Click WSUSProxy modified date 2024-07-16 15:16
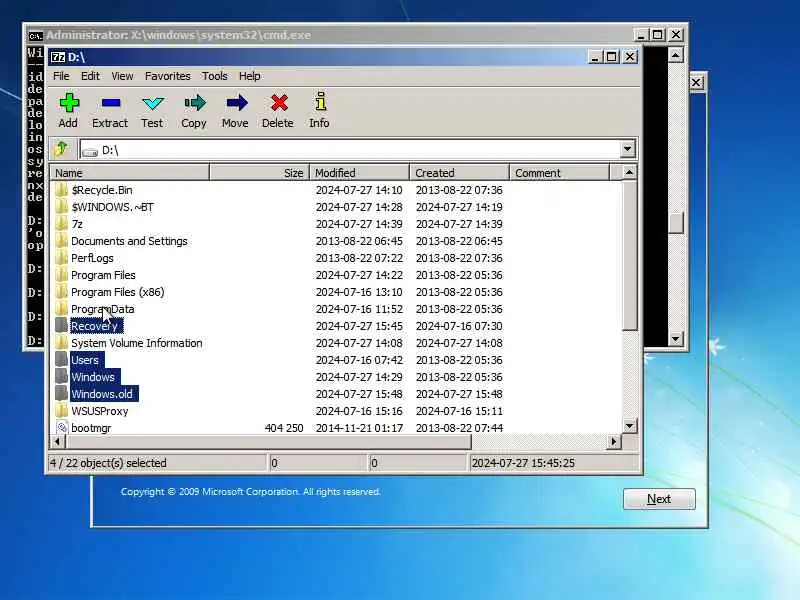 359,411
